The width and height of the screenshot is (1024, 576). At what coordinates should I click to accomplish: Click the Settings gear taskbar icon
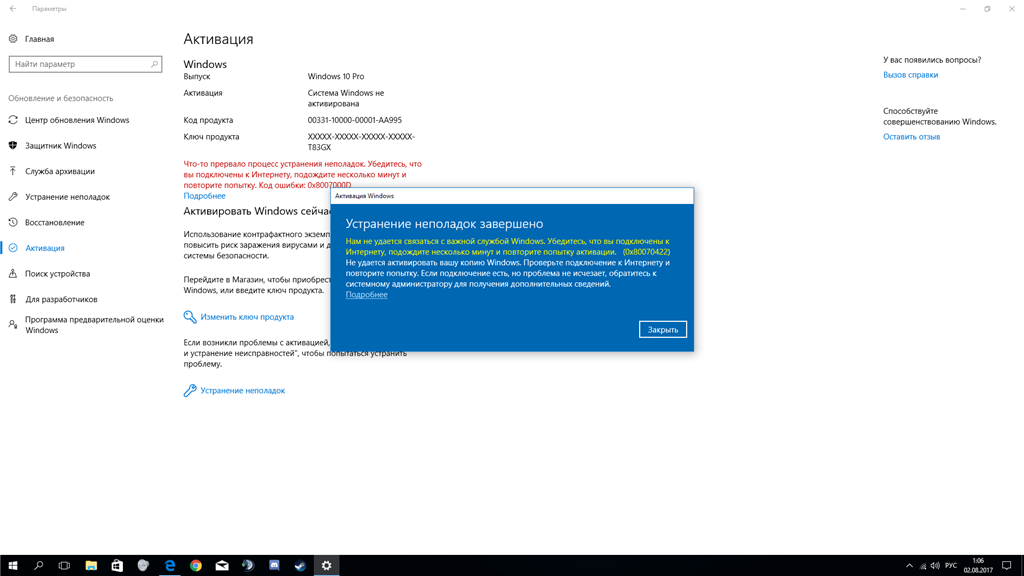click(327, 566)
